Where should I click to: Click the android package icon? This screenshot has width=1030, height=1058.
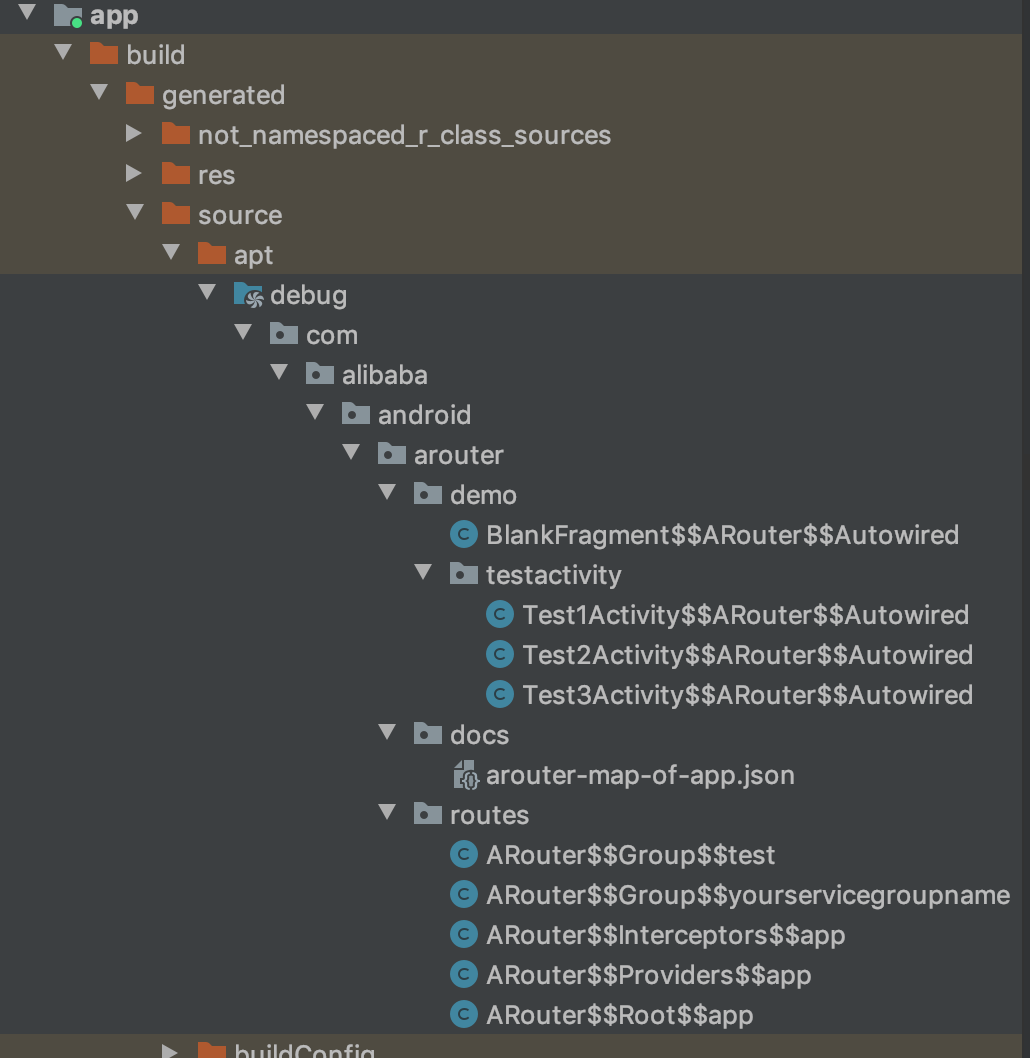coord(355,414)
